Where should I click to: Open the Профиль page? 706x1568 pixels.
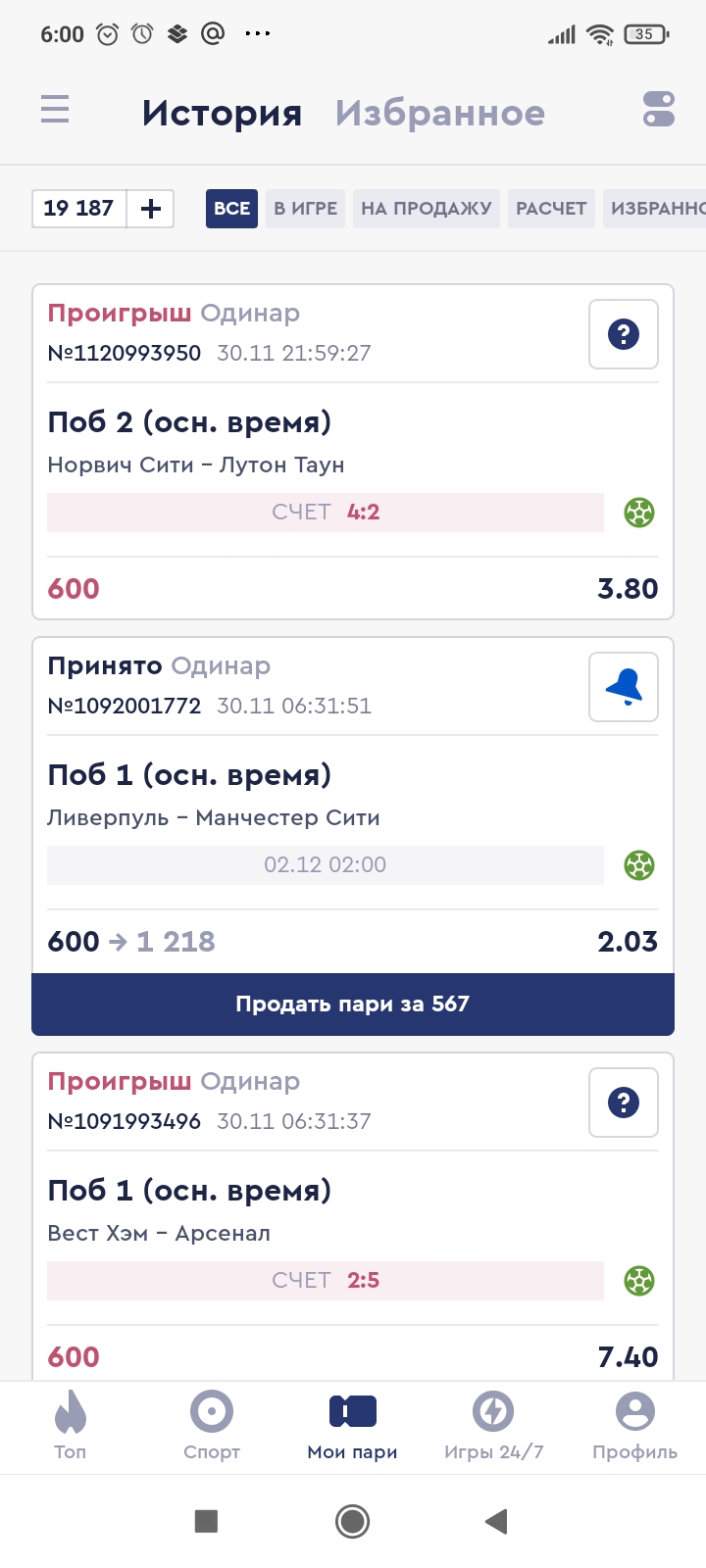click(x=634, y=1424)
